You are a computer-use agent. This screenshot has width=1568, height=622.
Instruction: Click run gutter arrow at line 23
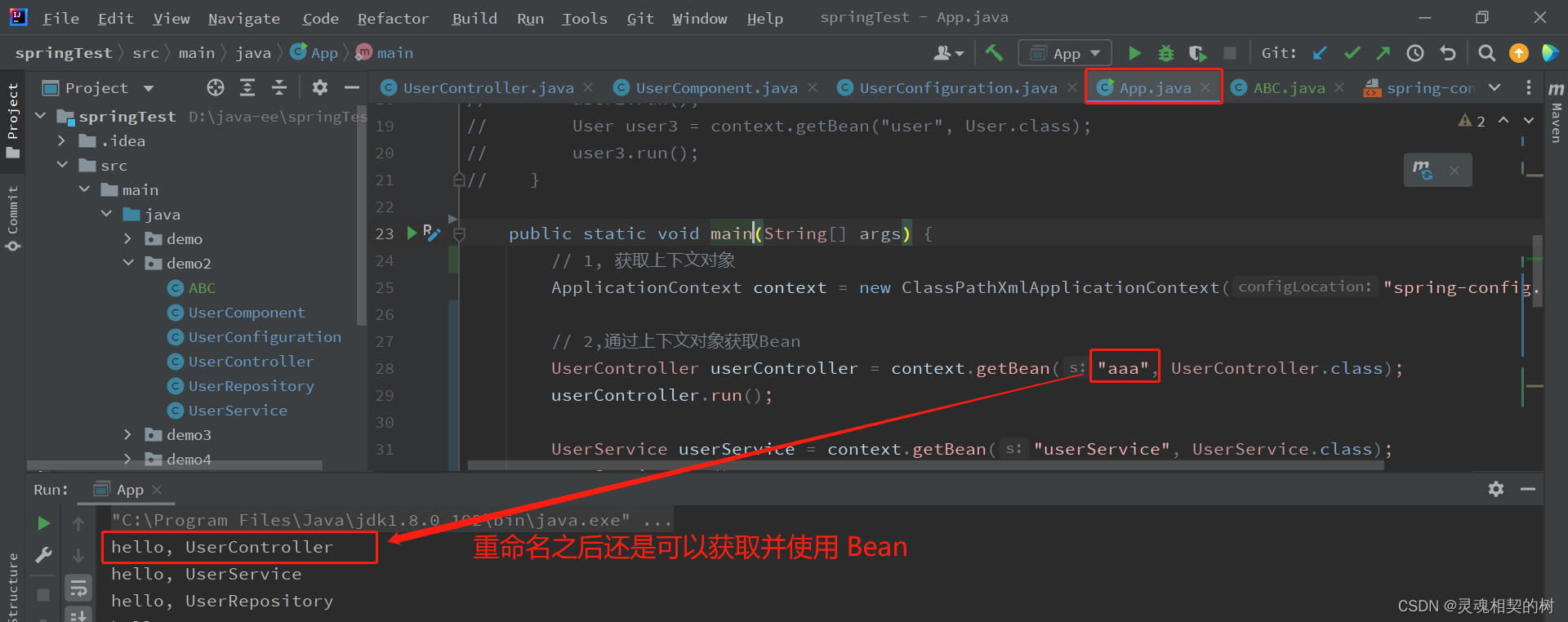pyautogui.click(x=412, y=233)
